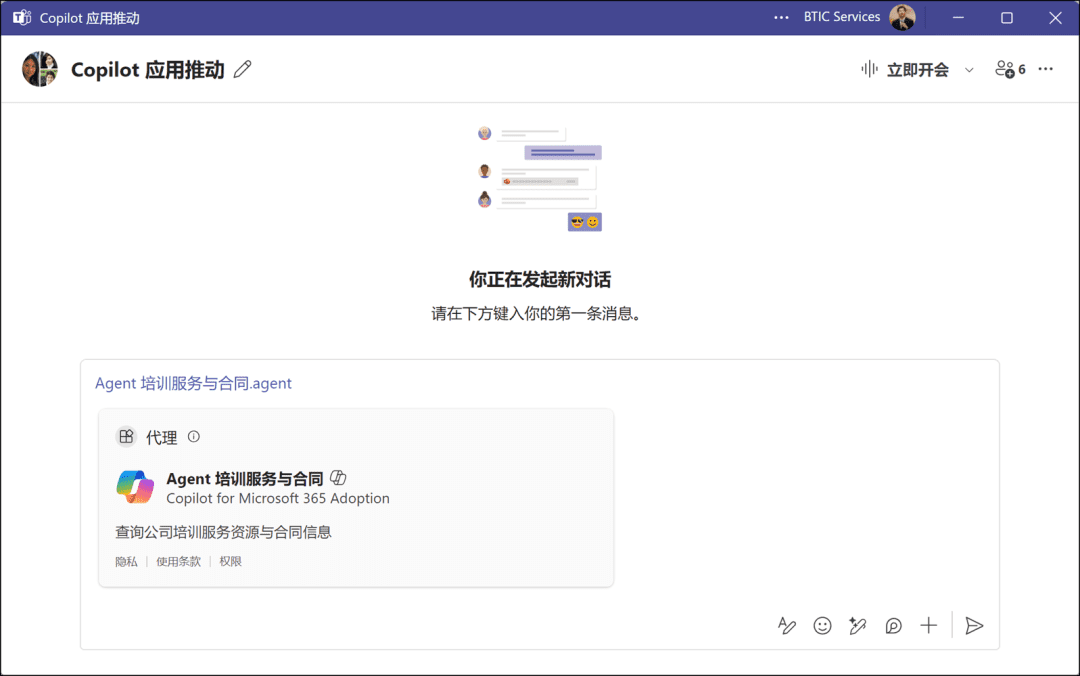Edit the chat name with pencil icon
This screenshot has width=1080, height=676.
click(242, 69)
